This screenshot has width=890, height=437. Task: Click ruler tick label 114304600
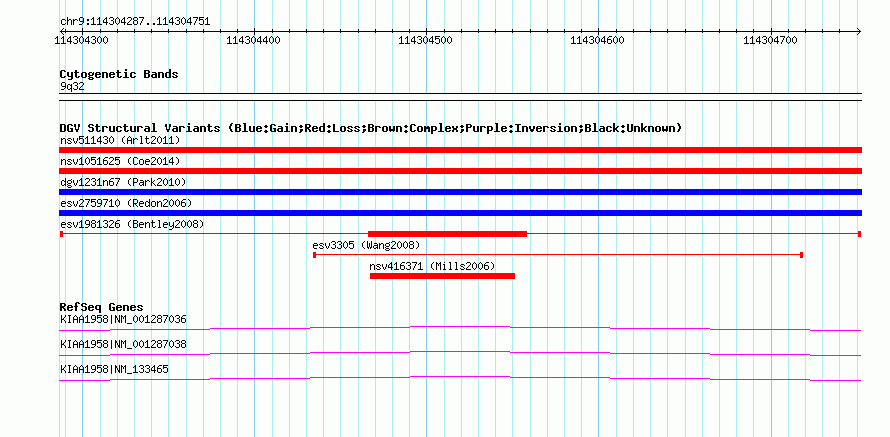click(598, 40)
